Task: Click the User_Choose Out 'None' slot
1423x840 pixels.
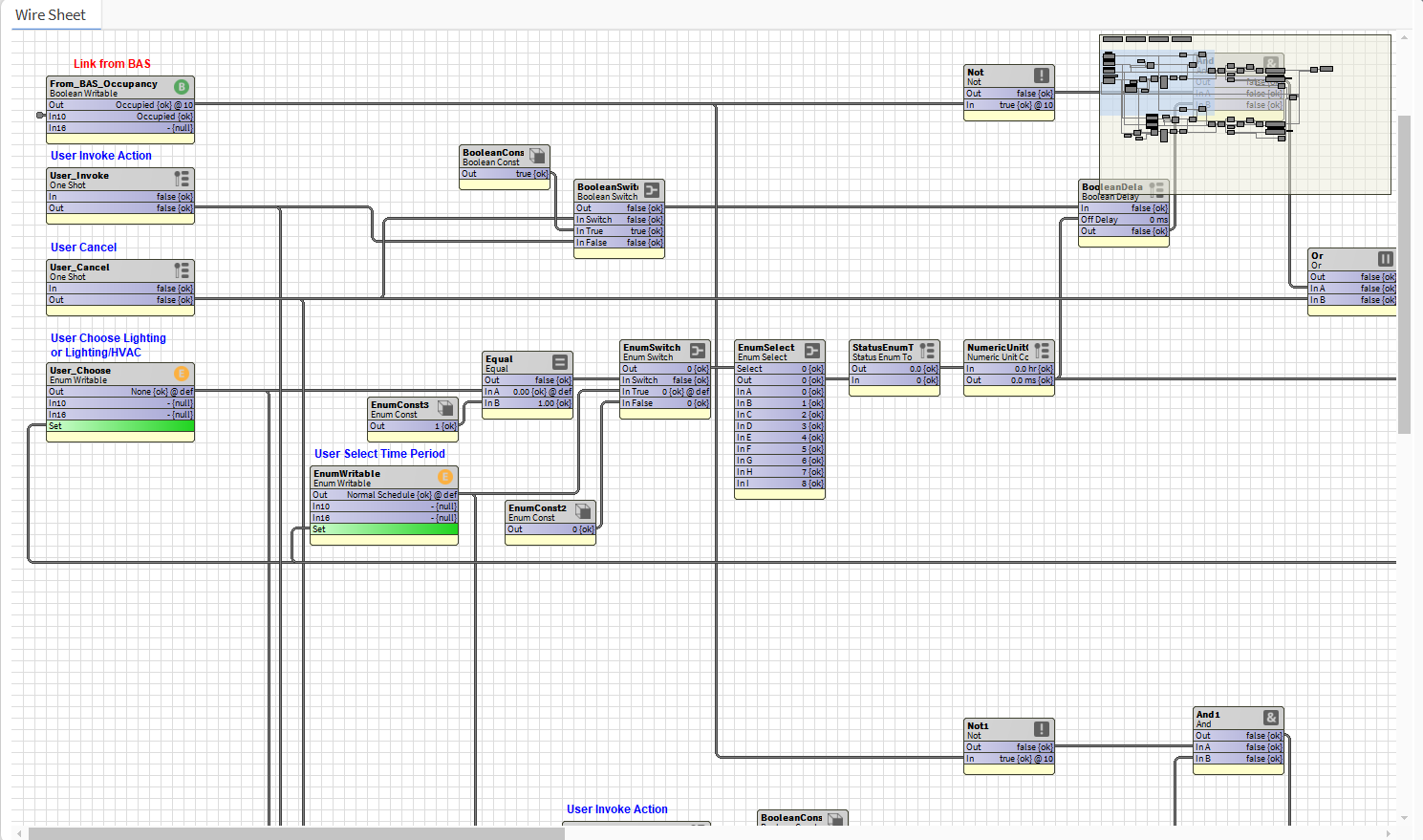Action: coord(120,392)
